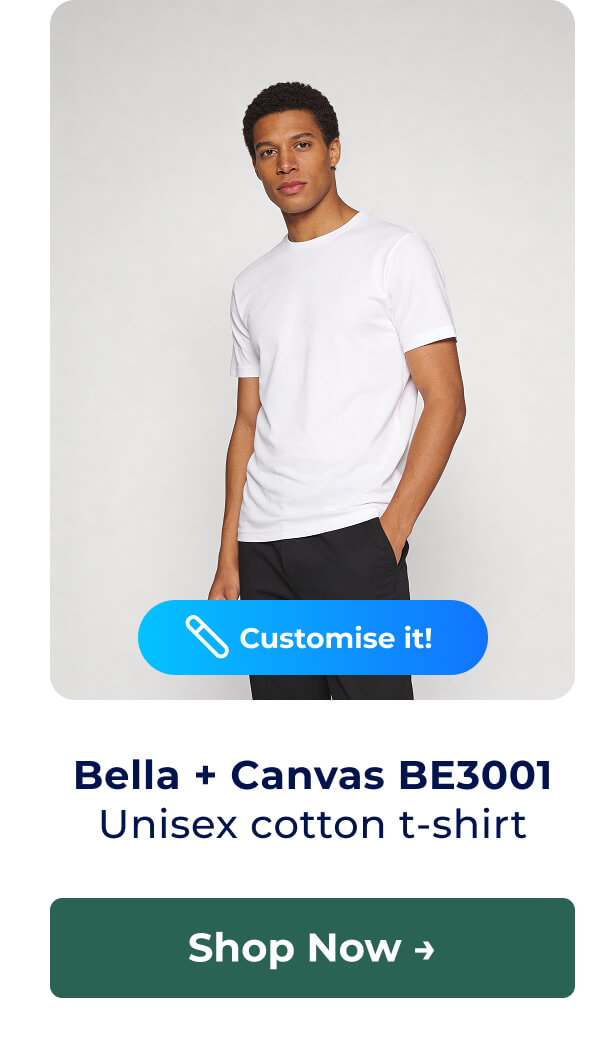Click the Unisex cotton t-shirt subtitle
Screen dimensions: 600x1048
pos(312,824)
